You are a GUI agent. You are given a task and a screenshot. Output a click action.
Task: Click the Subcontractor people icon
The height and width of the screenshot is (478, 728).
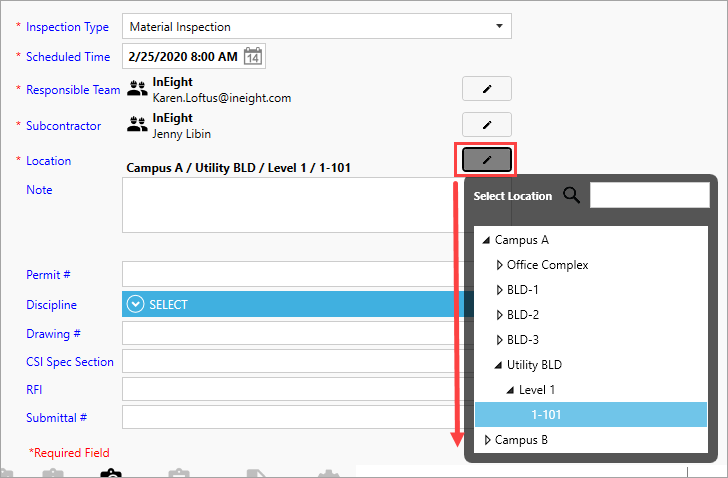point(137,124)
